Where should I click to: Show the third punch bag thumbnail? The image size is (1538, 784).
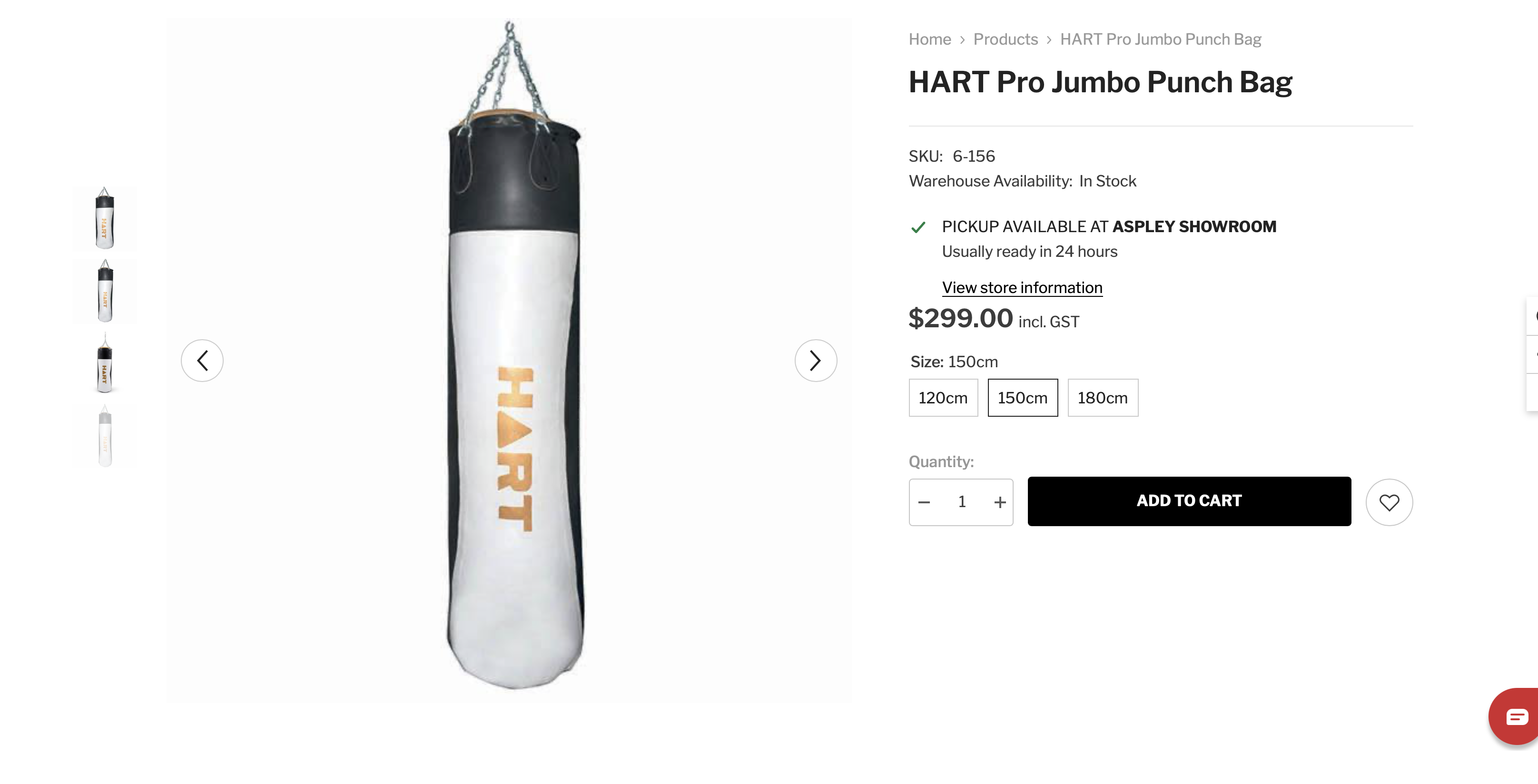(x=105, y=363)
